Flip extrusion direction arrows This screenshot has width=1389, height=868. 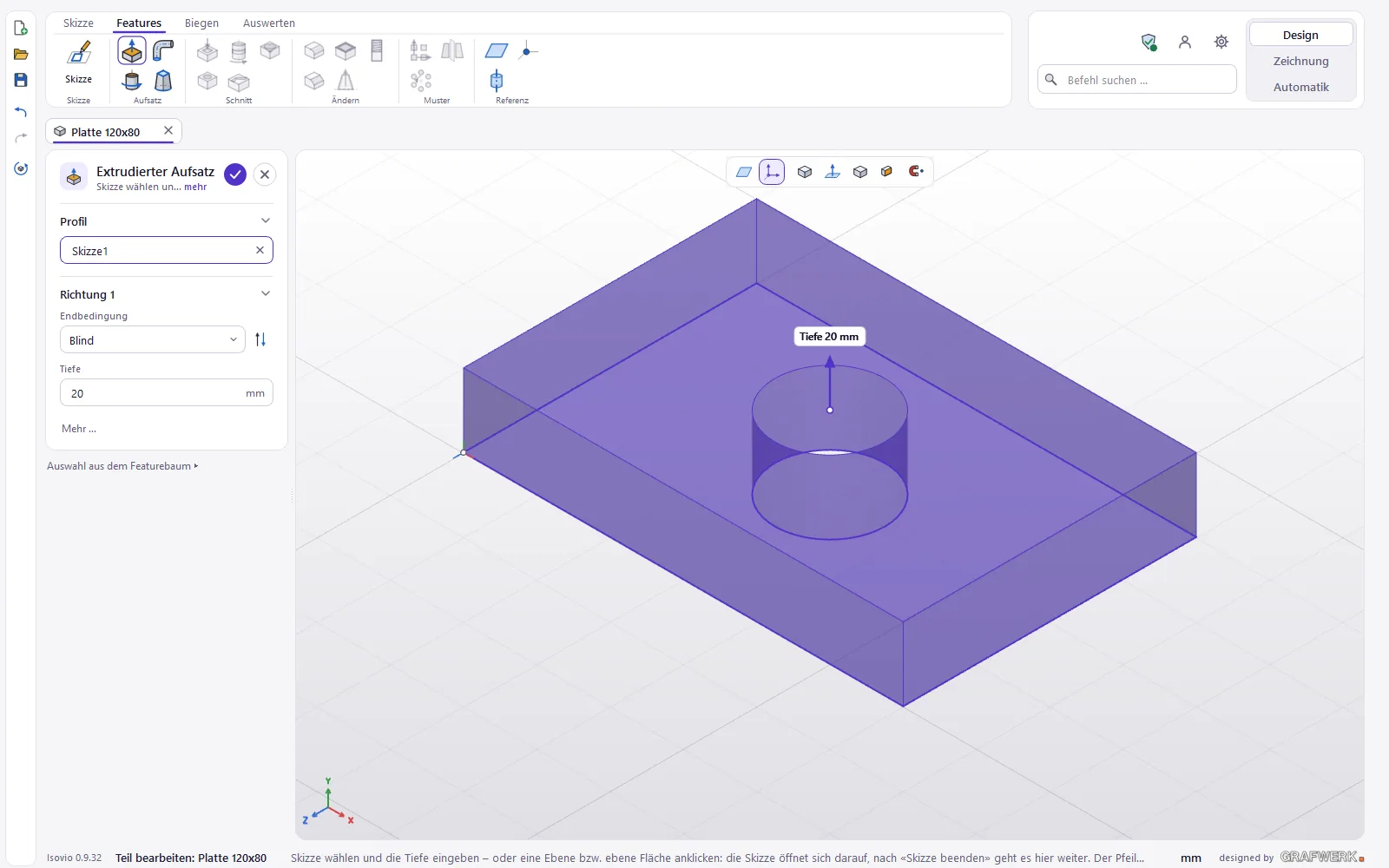[x=260, y=339]
